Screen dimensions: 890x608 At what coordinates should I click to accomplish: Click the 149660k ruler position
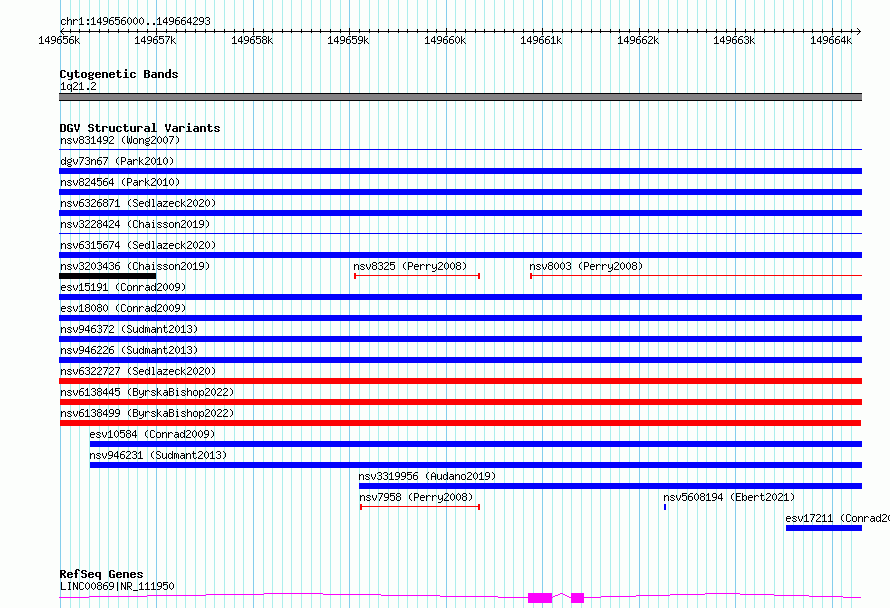click(x=445, y=40)
